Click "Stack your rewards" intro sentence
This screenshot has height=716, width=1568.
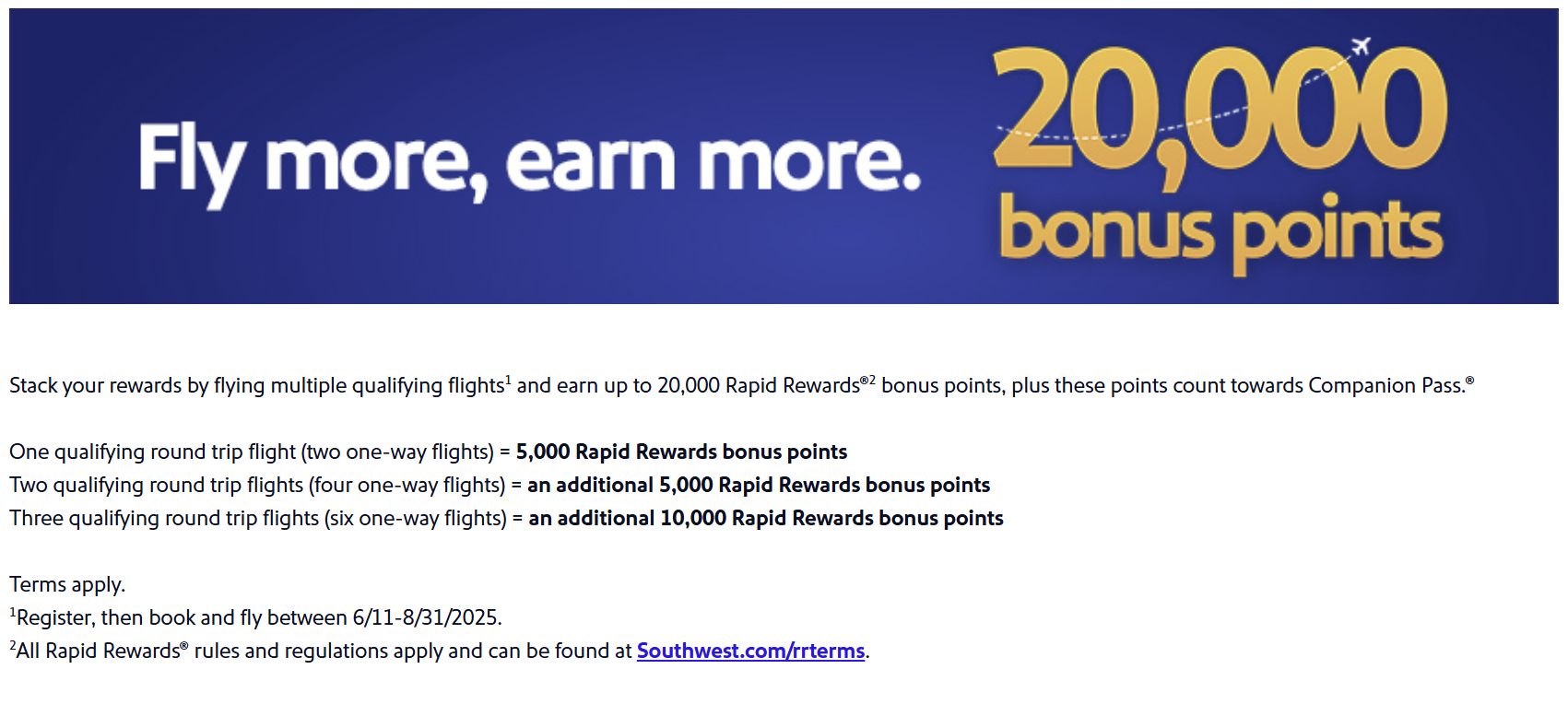pyautogui.click(x=742, y=385)
